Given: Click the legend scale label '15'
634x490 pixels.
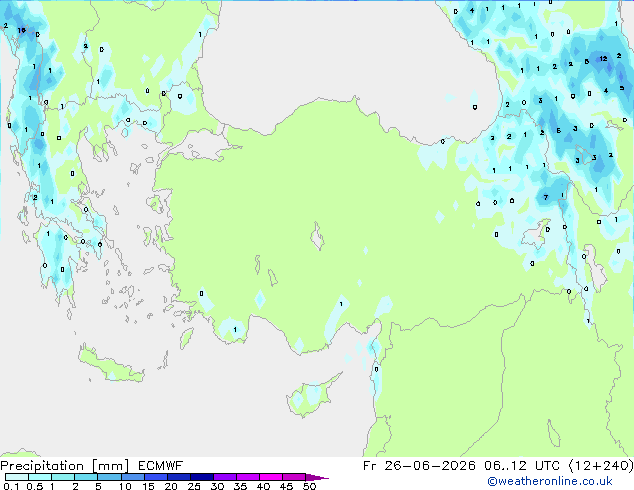Looking at the screenshot, I should click(148, 486).
